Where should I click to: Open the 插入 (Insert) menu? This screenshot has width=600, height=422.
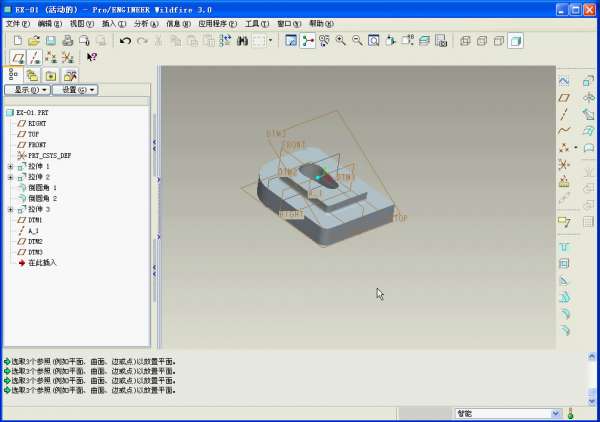tap(112, 23)
